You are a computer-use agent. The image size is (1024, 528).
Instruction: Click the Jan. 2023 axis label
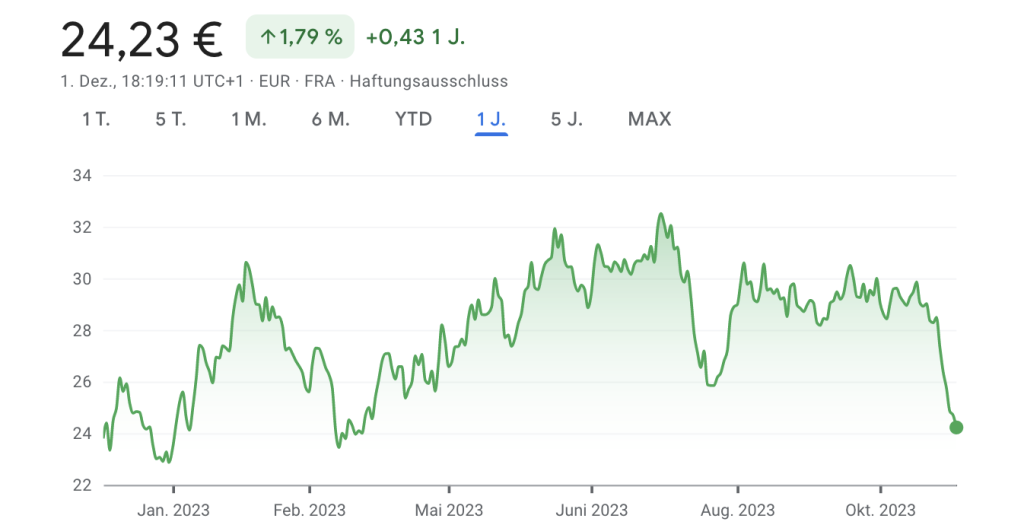tap(173, 510)
